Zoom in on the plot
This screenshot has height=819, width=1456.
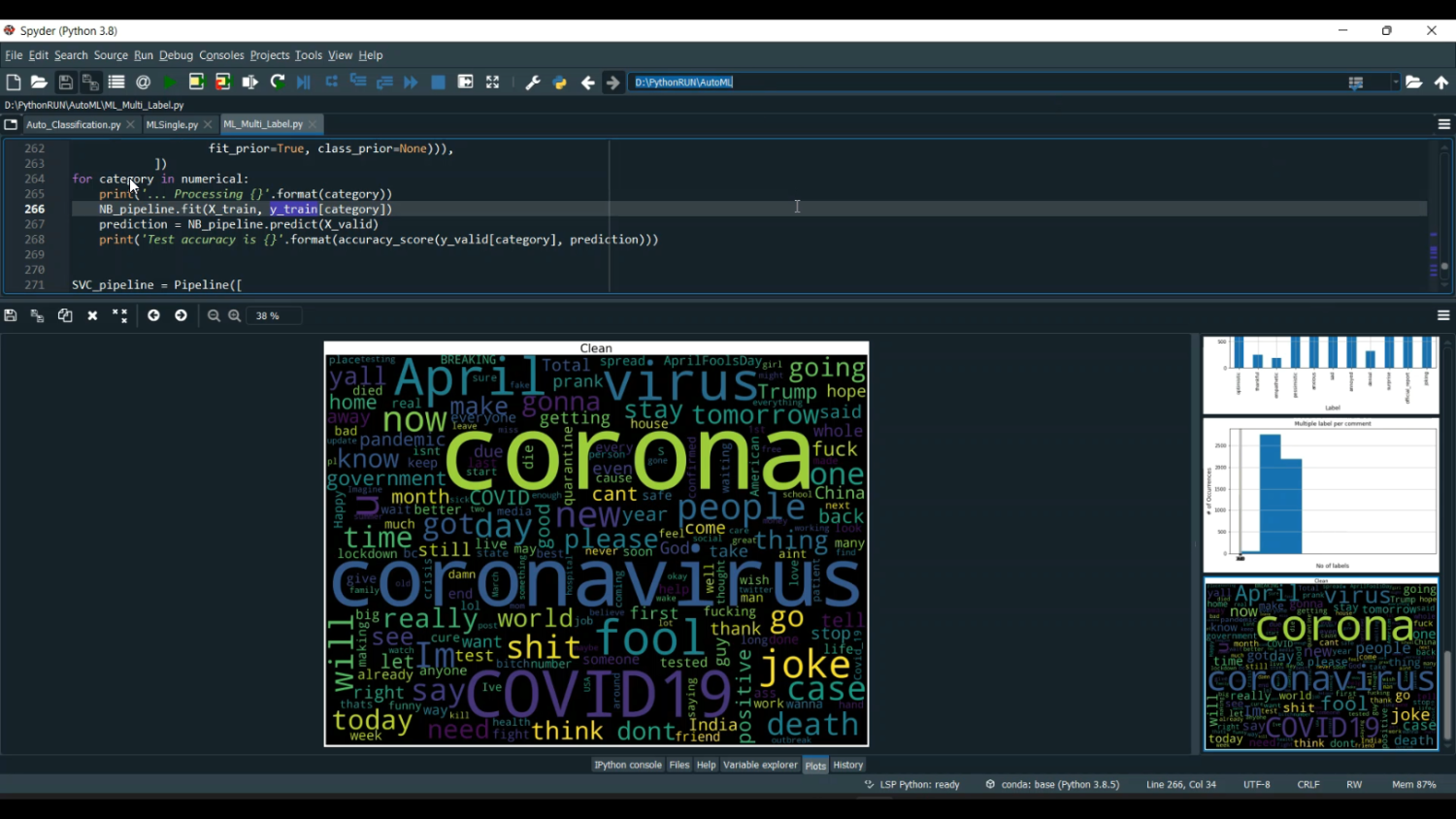[x=235, y=315]
